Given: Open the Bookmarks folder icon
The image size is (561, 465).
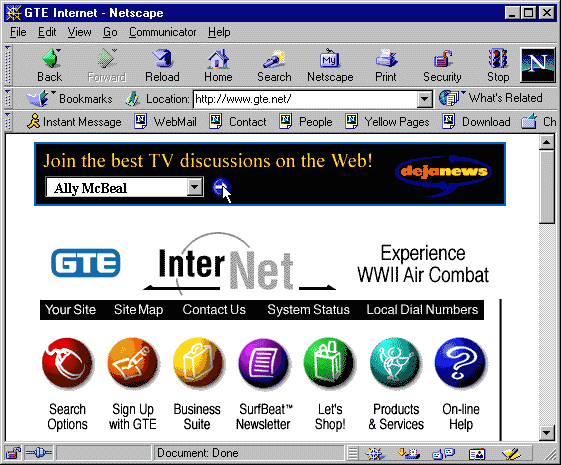Looking at the screenshot, I should click(x=38, y=98).
